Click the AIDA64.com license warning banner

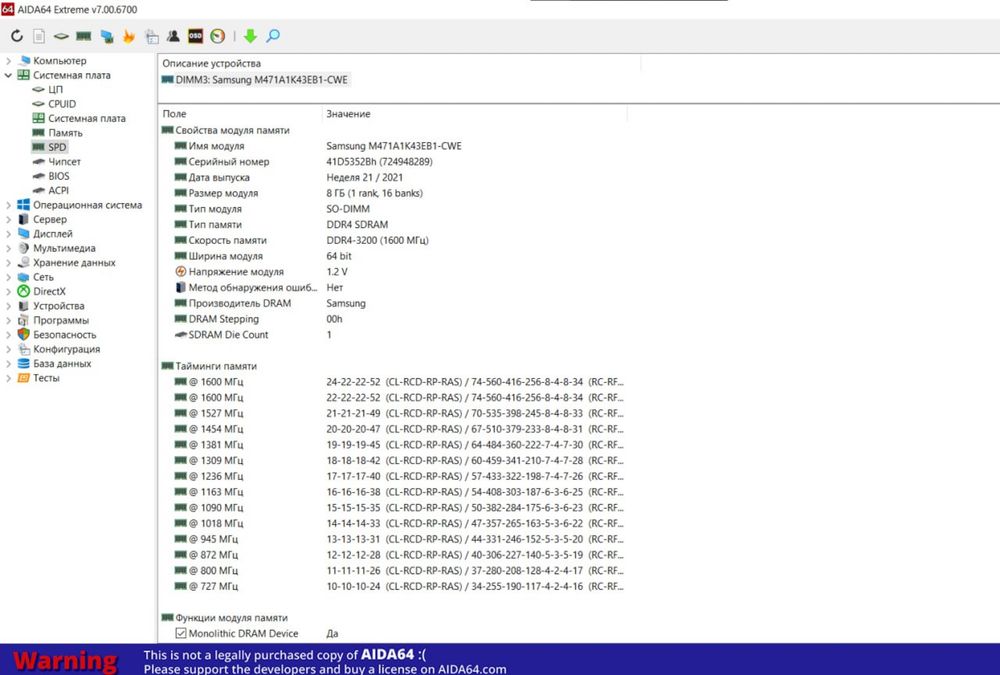pos(500,660)
